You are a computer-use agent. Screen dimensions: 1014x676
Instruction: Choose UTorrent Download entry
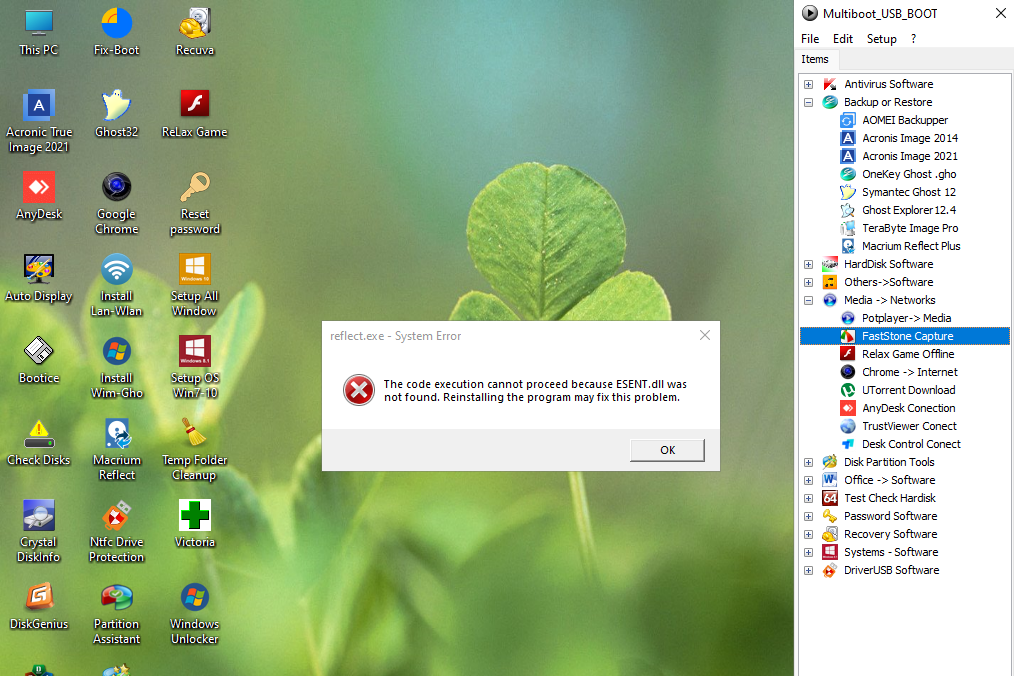tap(908, 391)
